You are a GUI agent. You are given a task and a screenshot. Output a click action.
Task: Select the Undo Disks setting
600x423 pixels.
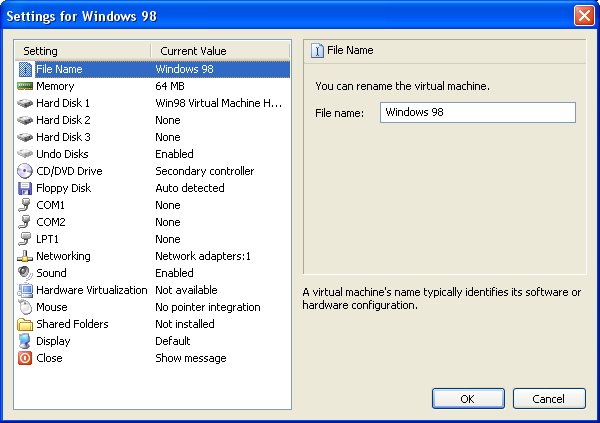[152, 154]
